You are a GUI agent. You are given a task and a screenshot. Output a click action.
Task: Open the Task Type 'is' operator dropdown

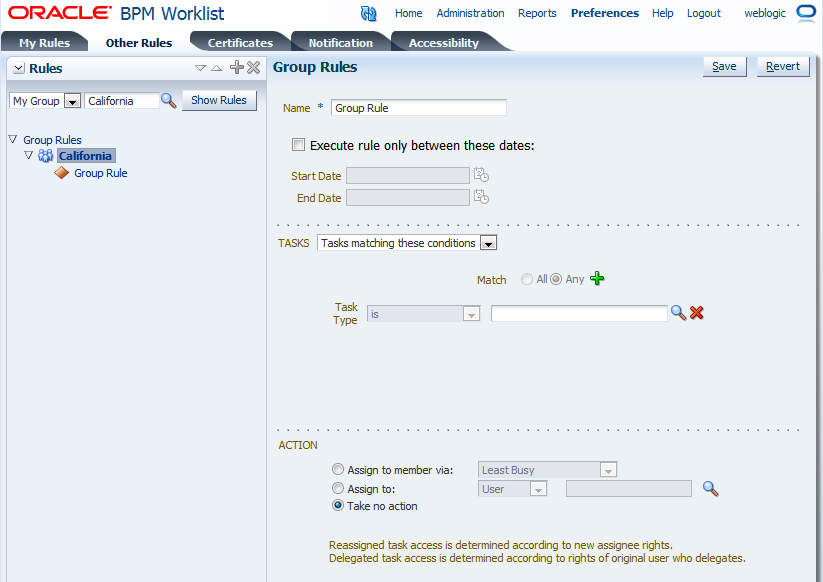point(471,314)
